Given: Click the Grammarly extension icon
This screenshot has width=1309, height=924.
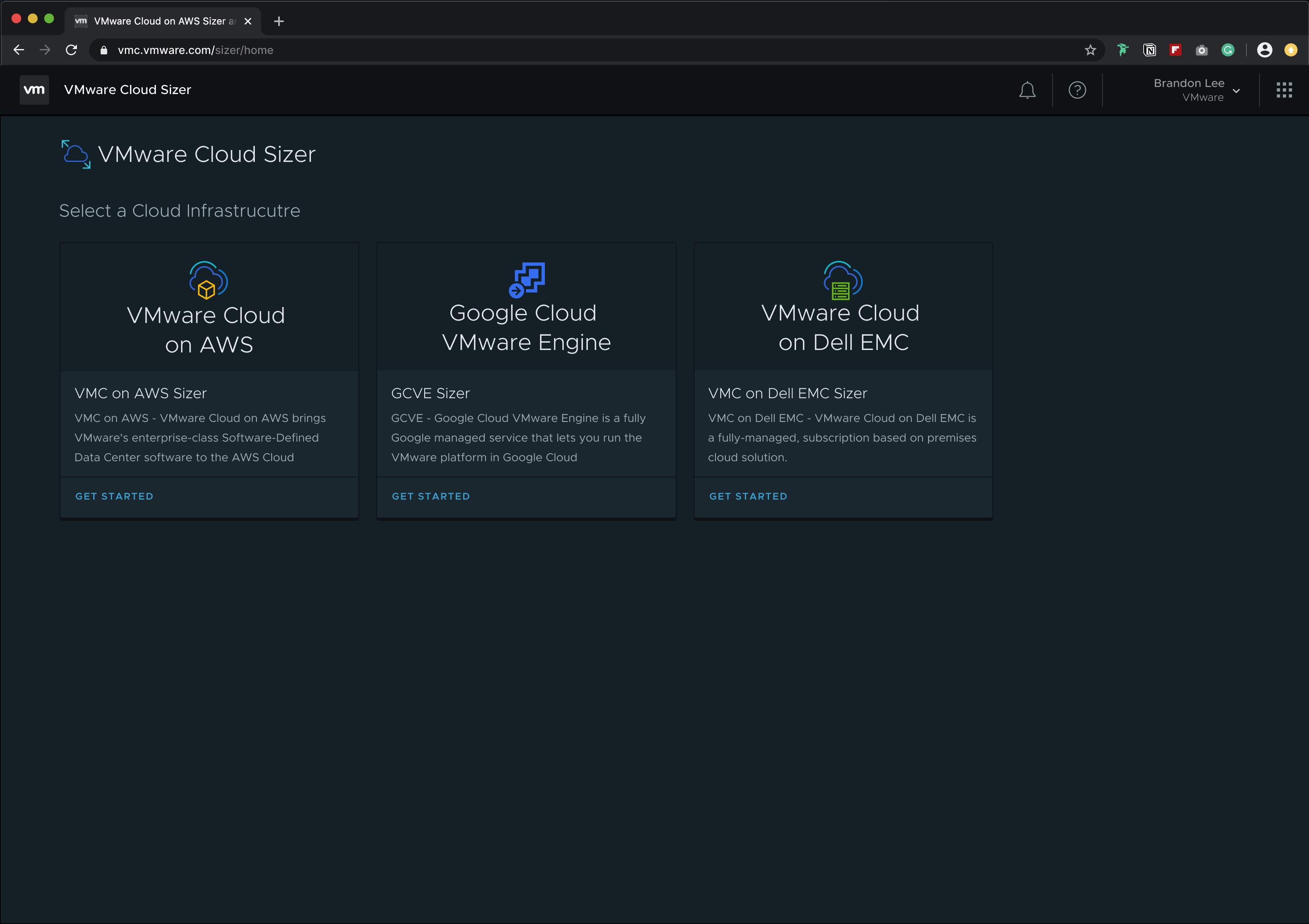Looking at the screenshot, I should coord(1228,50).
